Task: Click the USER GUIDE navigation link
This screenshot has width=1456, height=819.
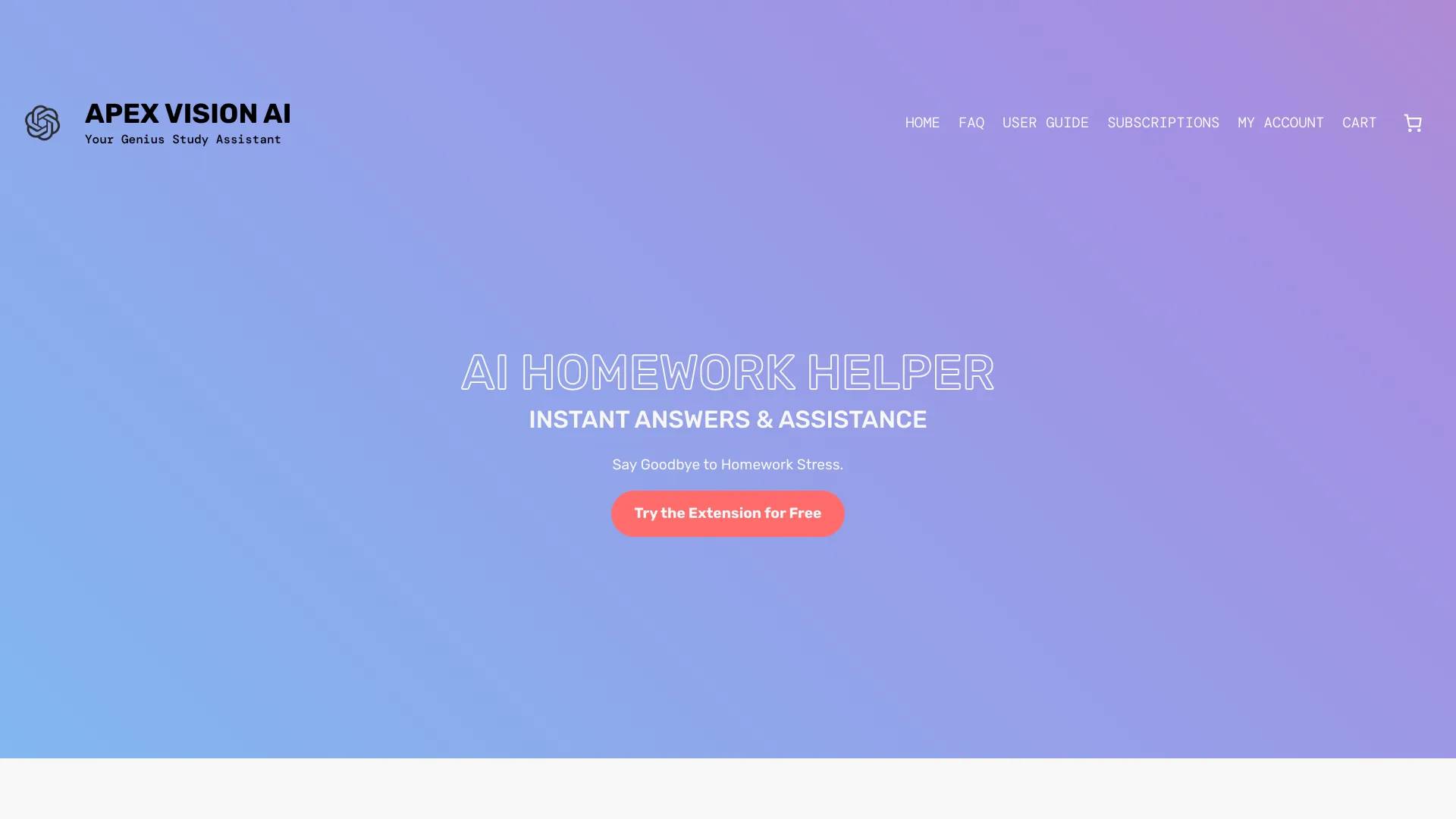Action: (1045, 123)
